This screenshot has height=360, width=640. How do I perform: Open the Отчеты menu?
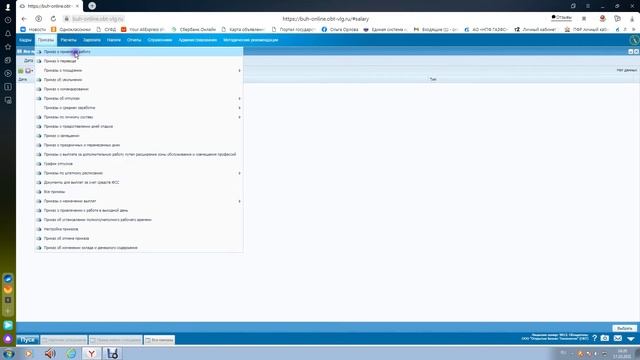tap(134, 40)
